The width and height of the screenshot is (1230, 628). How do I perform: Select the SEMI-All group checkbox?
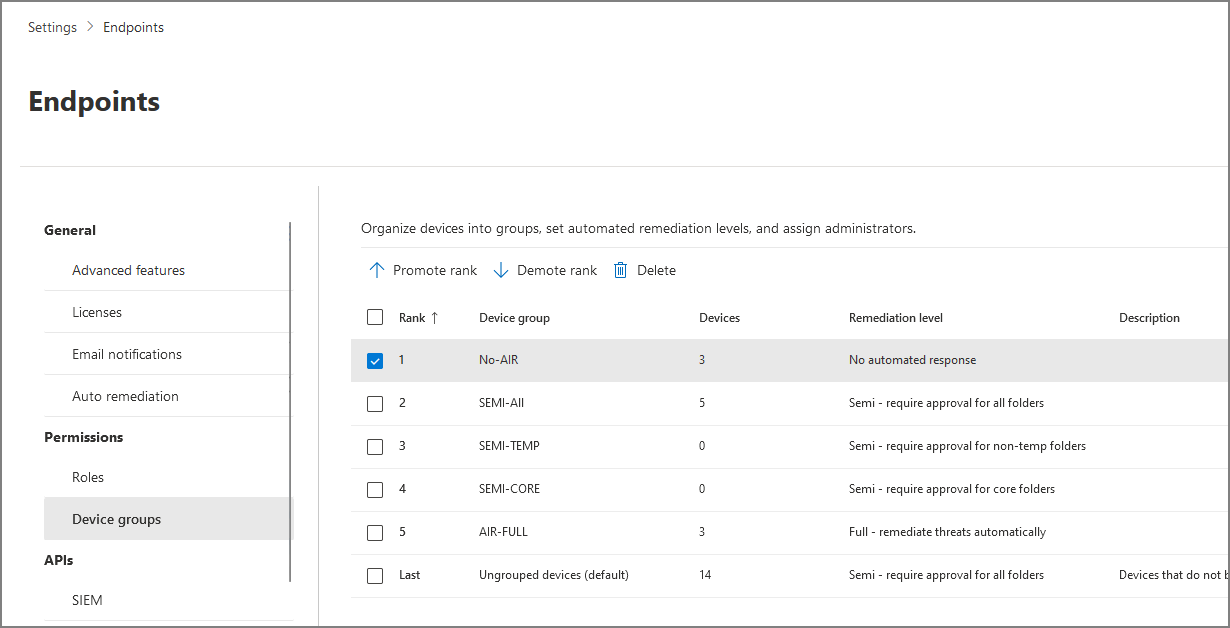pyautogui.click(x=375, y=404)
